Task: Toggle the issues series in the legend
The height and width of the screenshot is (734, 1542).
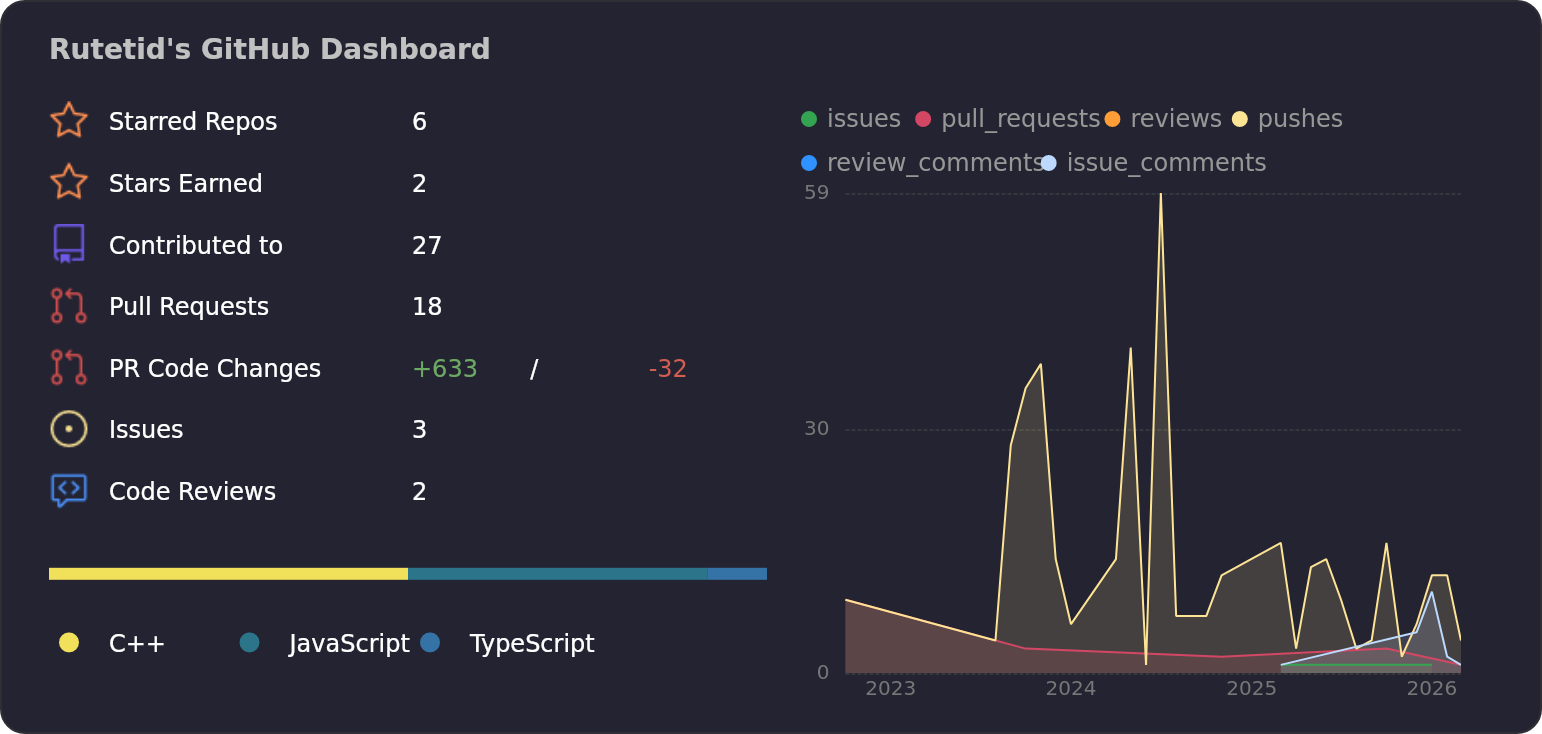Action: coord(847,118)
